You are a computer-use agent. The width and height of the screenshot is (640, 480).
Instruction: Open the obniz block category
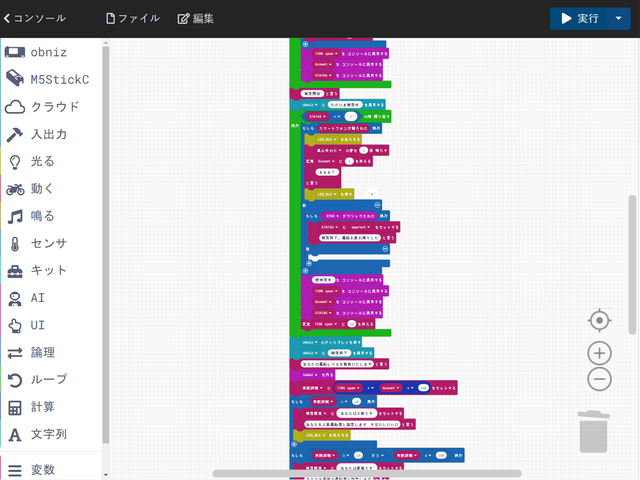[x=50, y=52]
